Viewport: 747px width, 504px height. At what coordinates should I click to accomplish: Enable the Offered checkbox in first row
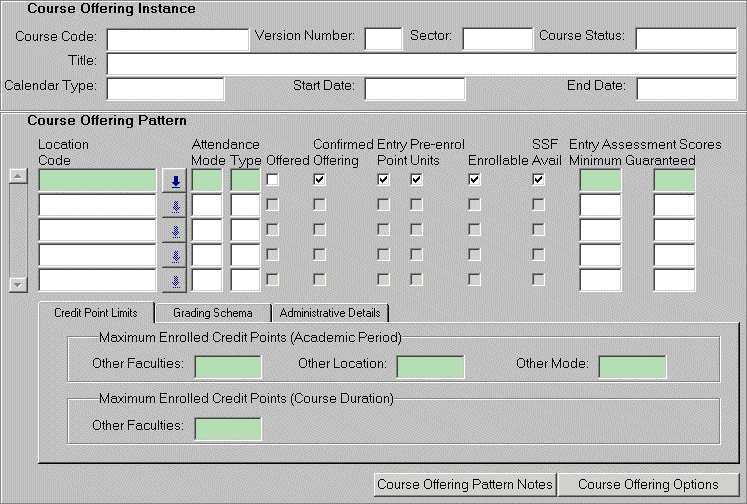272,180
